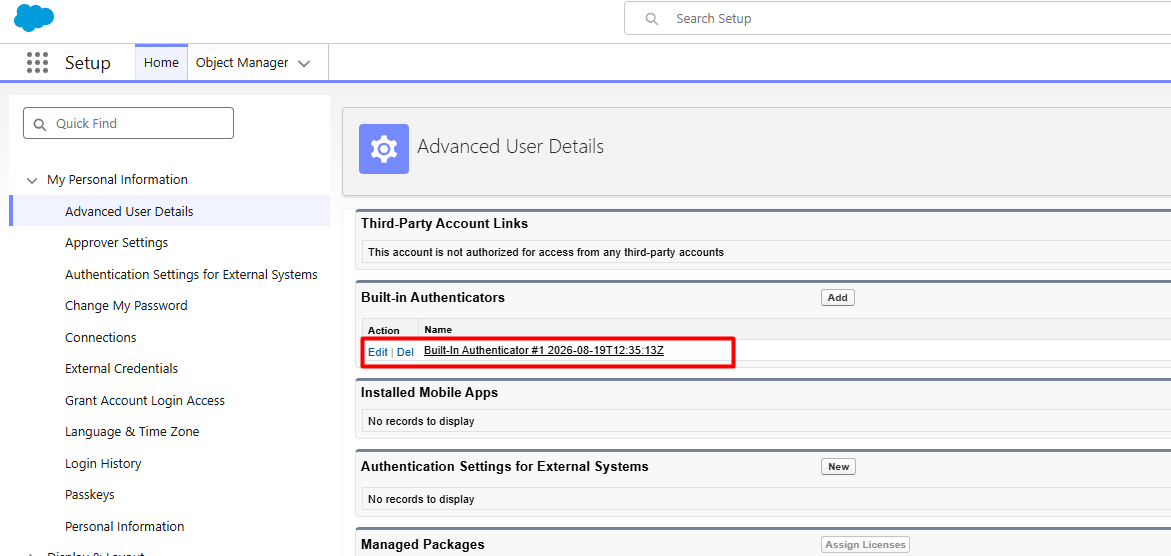Open Language & Time Zone settings

pyautogui.click(x=132, y=432)
